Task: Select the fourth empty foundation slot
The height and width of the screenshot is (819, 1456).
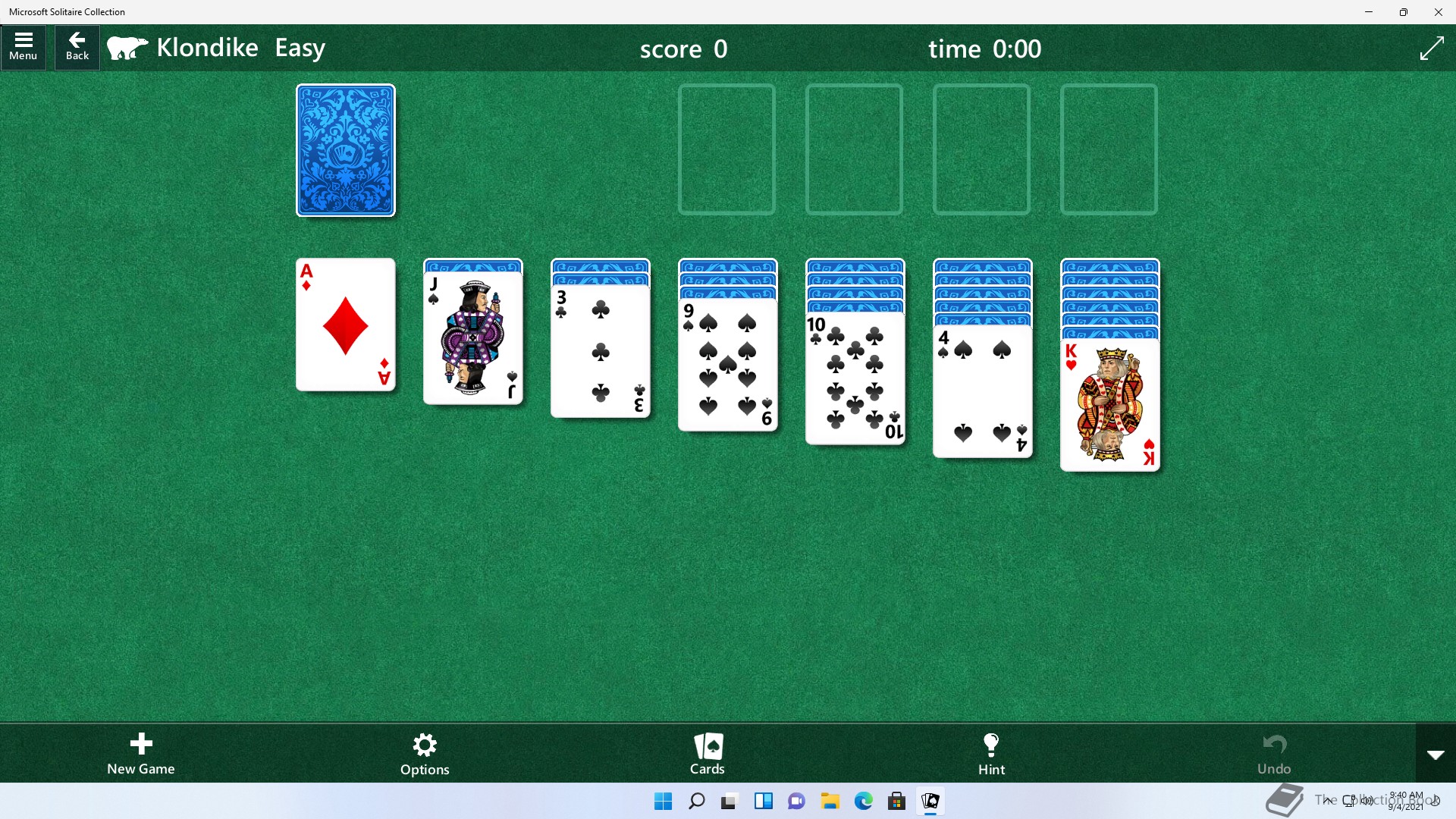Action: click(x=1109, y=149)
